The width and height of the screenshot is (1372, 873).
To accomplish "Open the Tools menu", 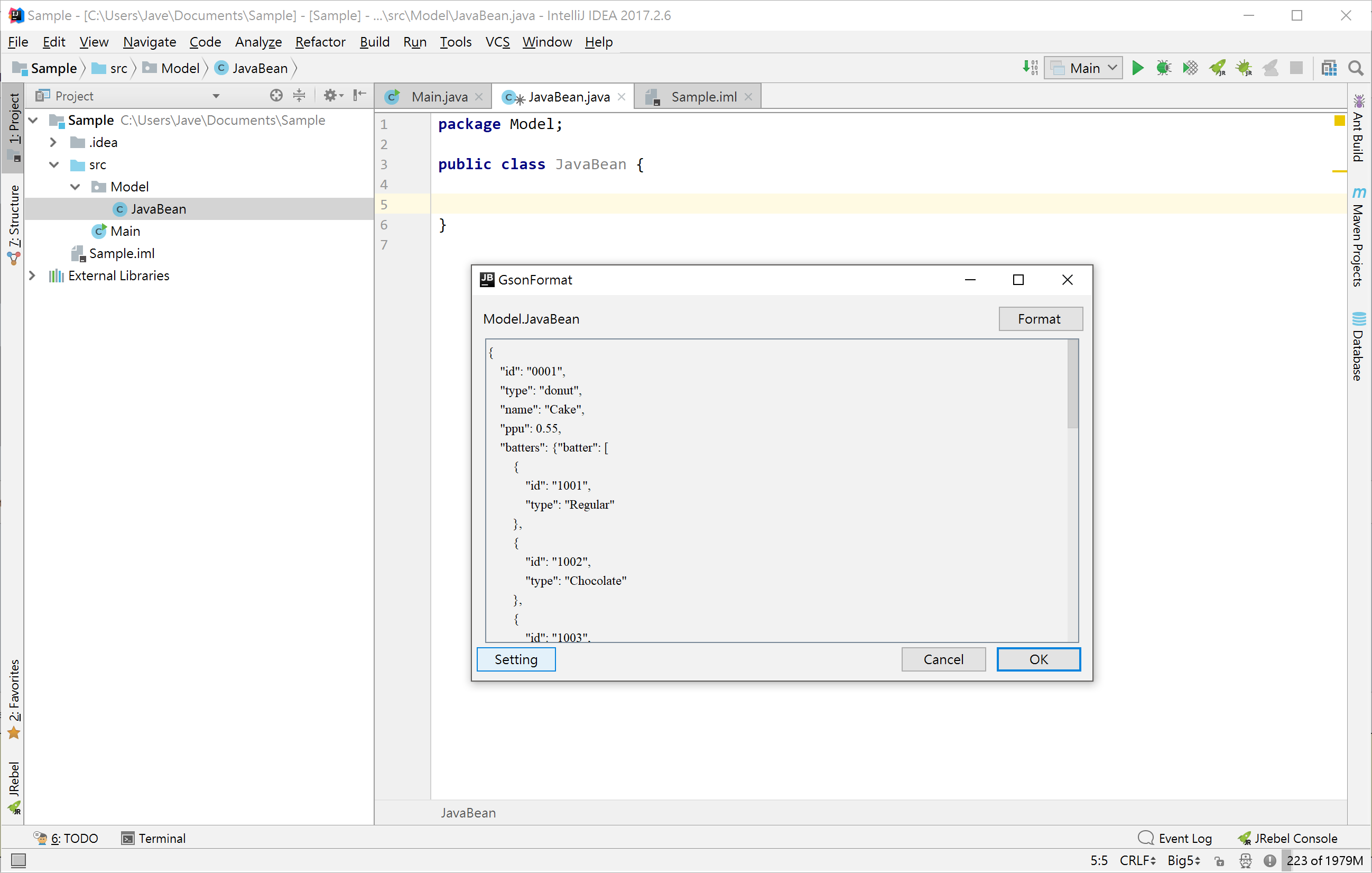I will point(455,42).
